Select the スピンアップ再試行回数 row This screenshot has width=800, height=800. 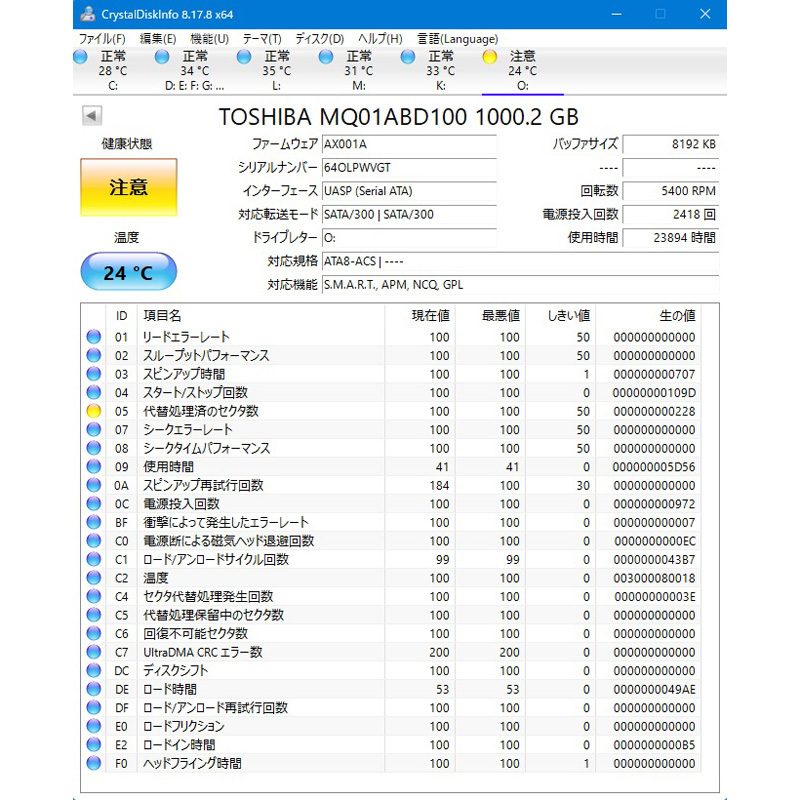point(391,485)
